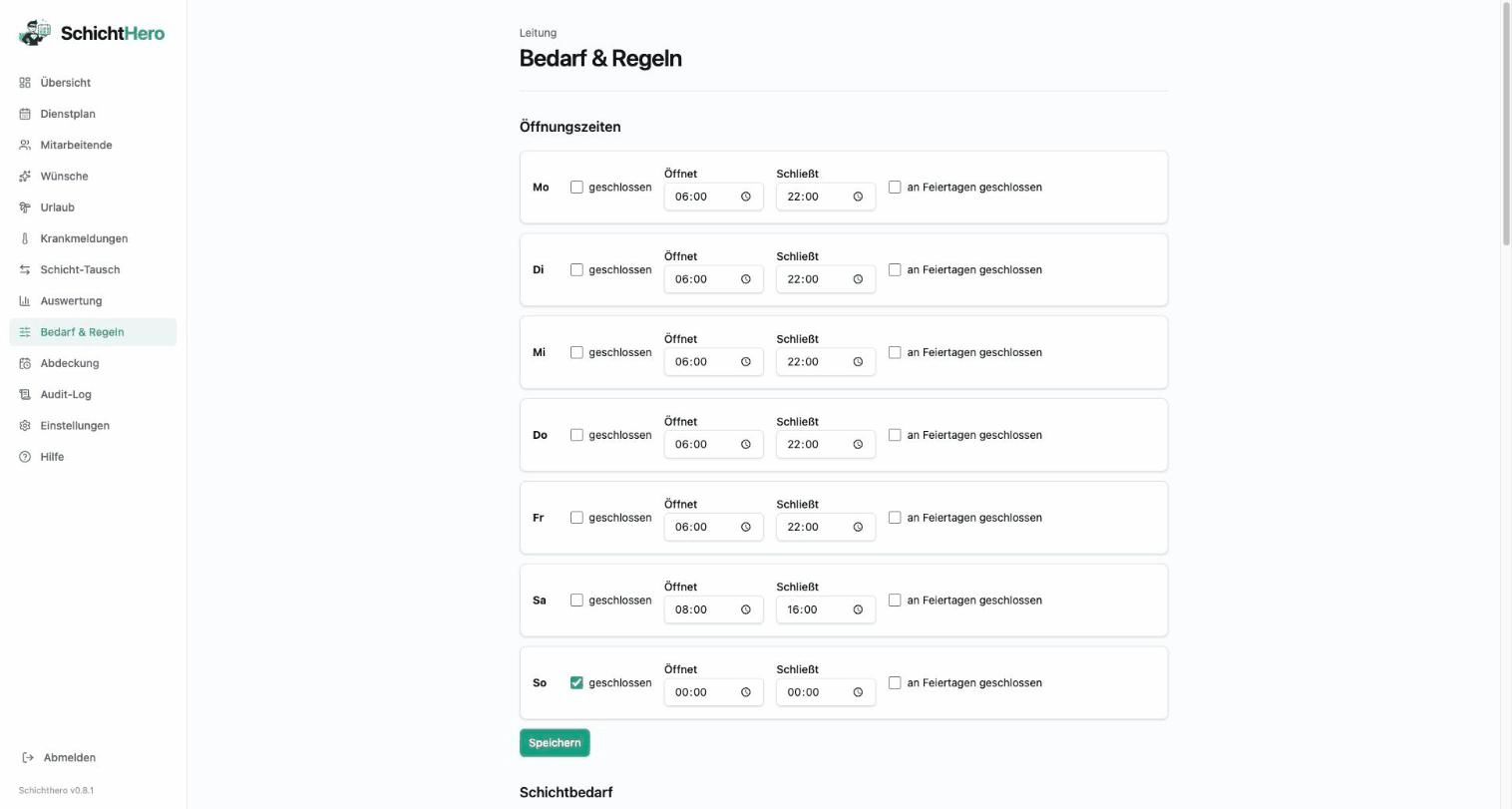This screenshot has height=809, width=1512.
Task: Open the time picker clock on the Fr Öffnet field
Action: tap(745, 527)
